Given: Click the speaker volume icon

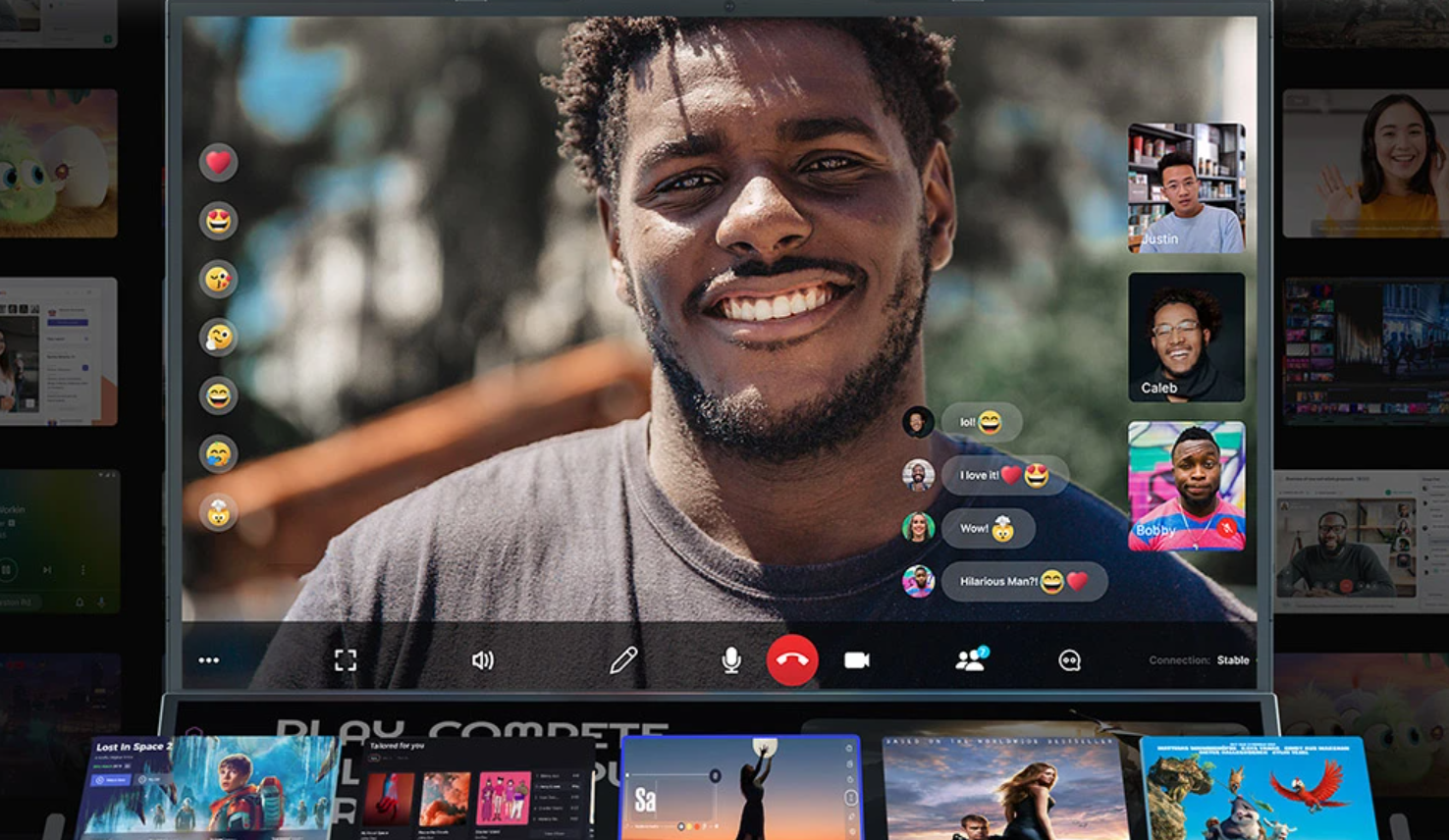Looking at the screenshot, I should tap(483, 660).
